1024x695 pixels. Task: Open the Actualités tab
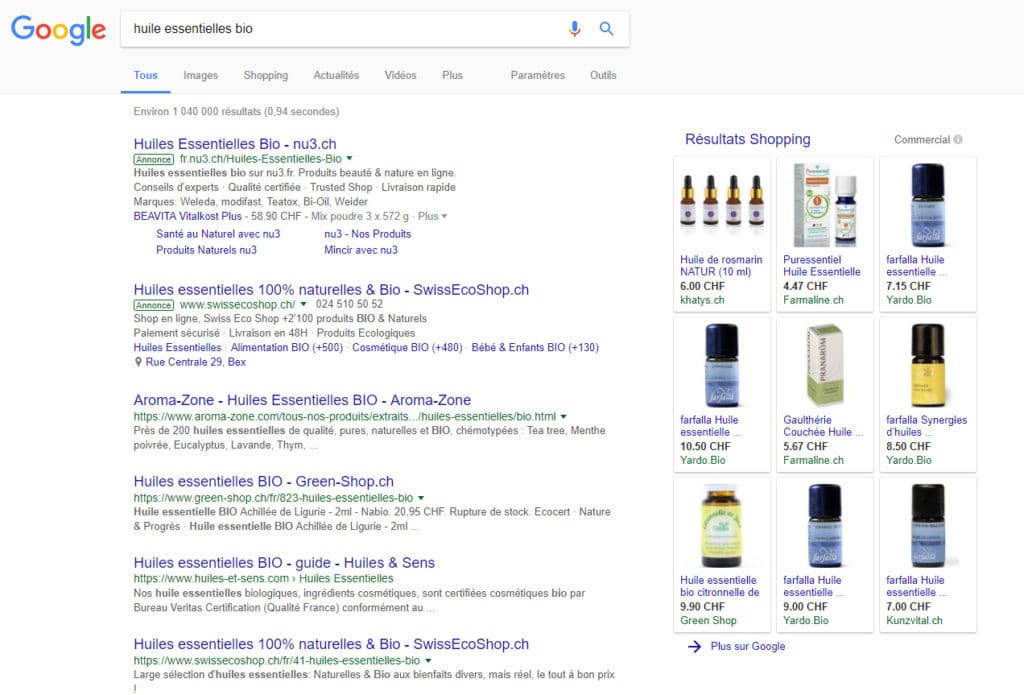click(336, 76)
